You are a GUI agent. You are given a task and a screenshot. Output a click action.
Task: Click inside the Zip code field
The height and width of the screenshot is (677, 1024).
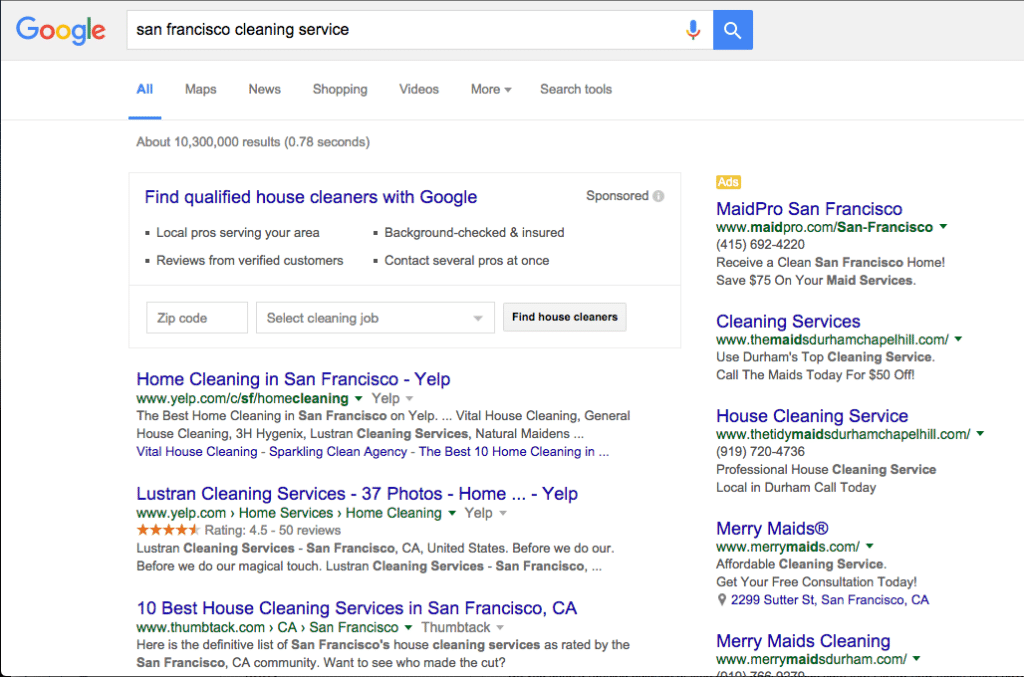[x=196, y=317]
